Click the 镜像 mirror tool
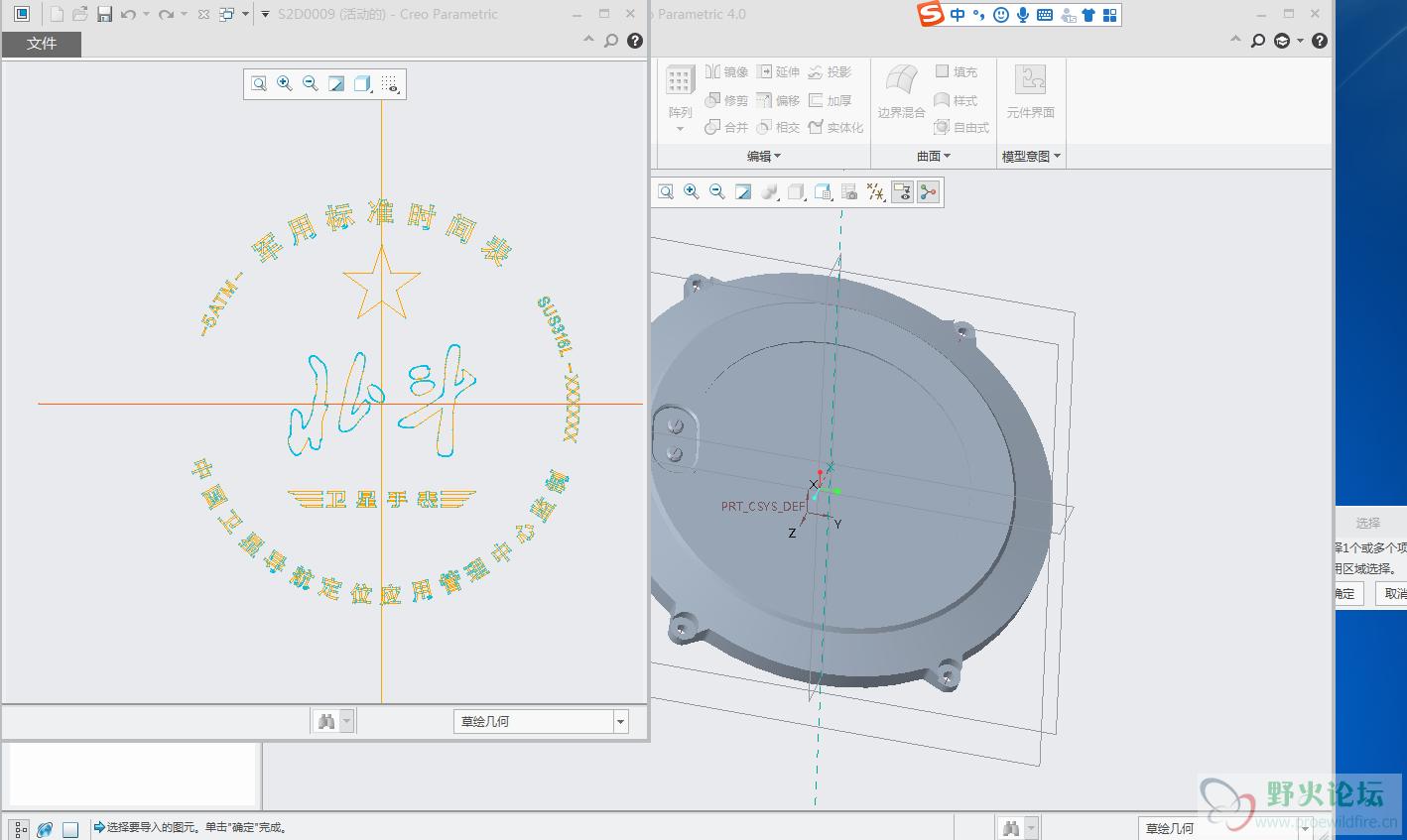1407x840 pixels. 726,71
